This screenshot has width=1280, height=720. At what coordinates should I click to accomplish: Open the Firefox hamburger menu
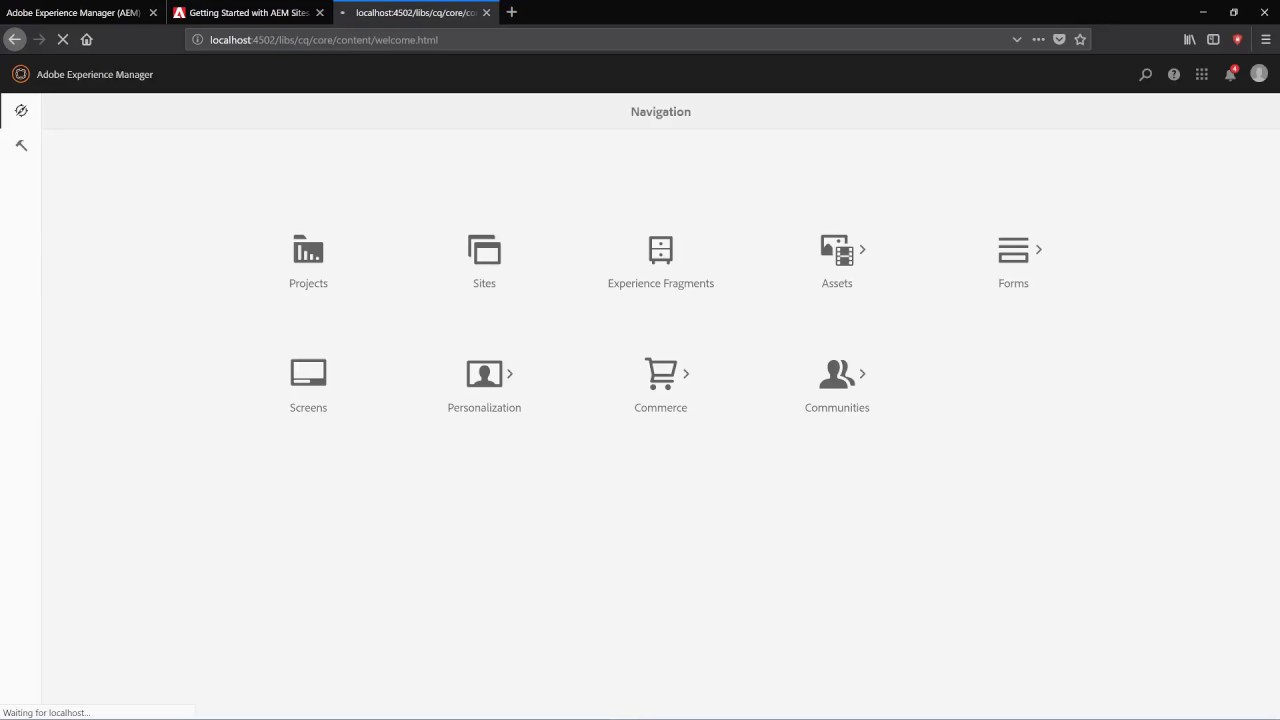1265,40
